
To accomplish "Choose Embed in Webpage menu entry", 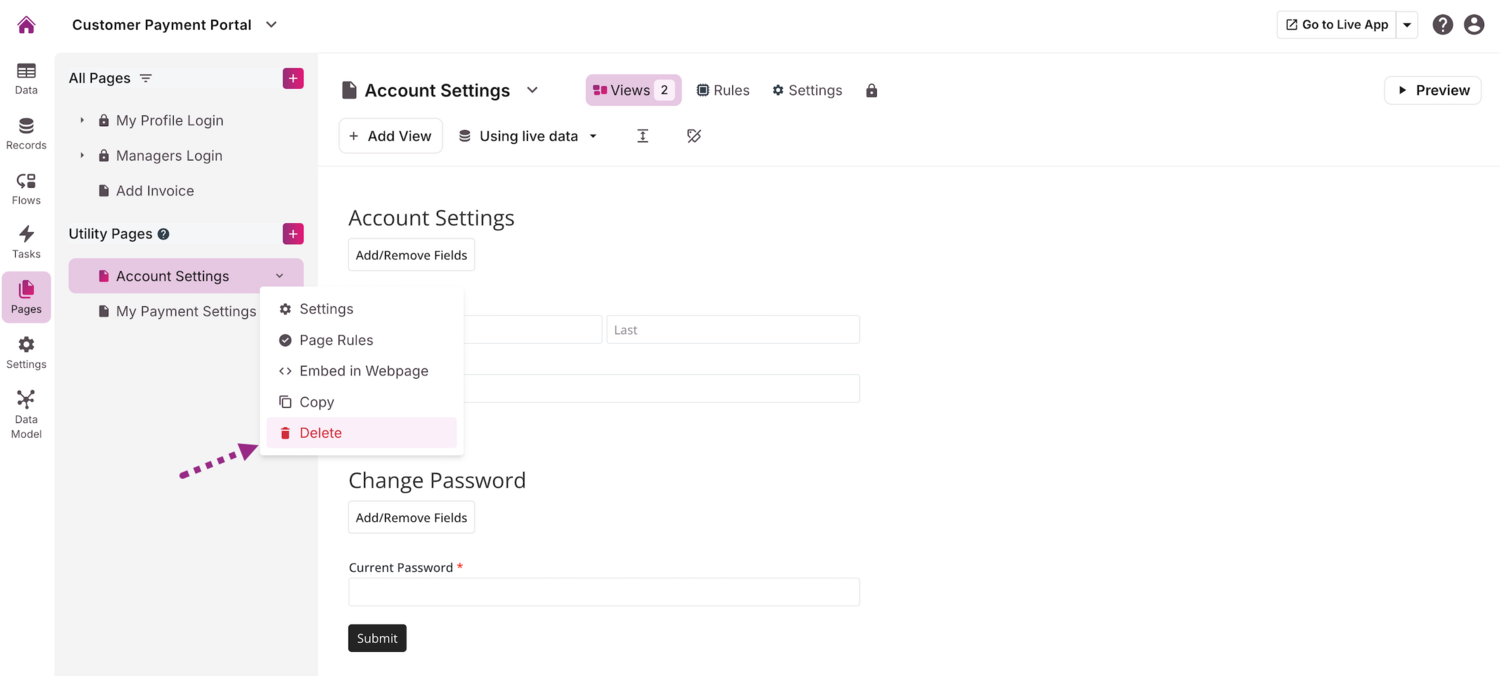I will click(363, 371).
